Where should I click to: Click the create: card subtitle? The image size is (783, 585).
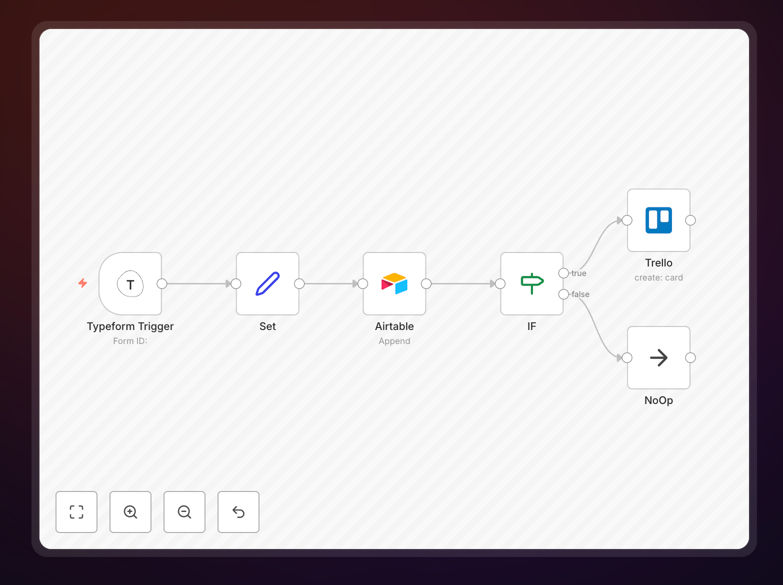(x=659, y=278)
